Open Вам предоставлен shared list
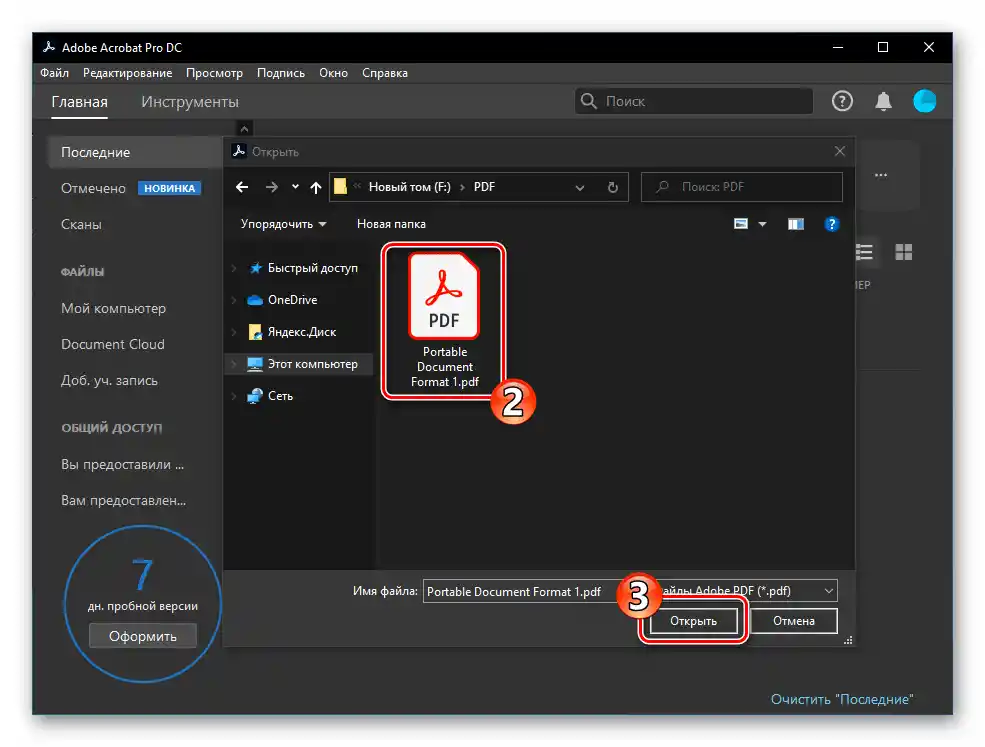The width and height of the screenshot is (985, 747). coord(123,501)
